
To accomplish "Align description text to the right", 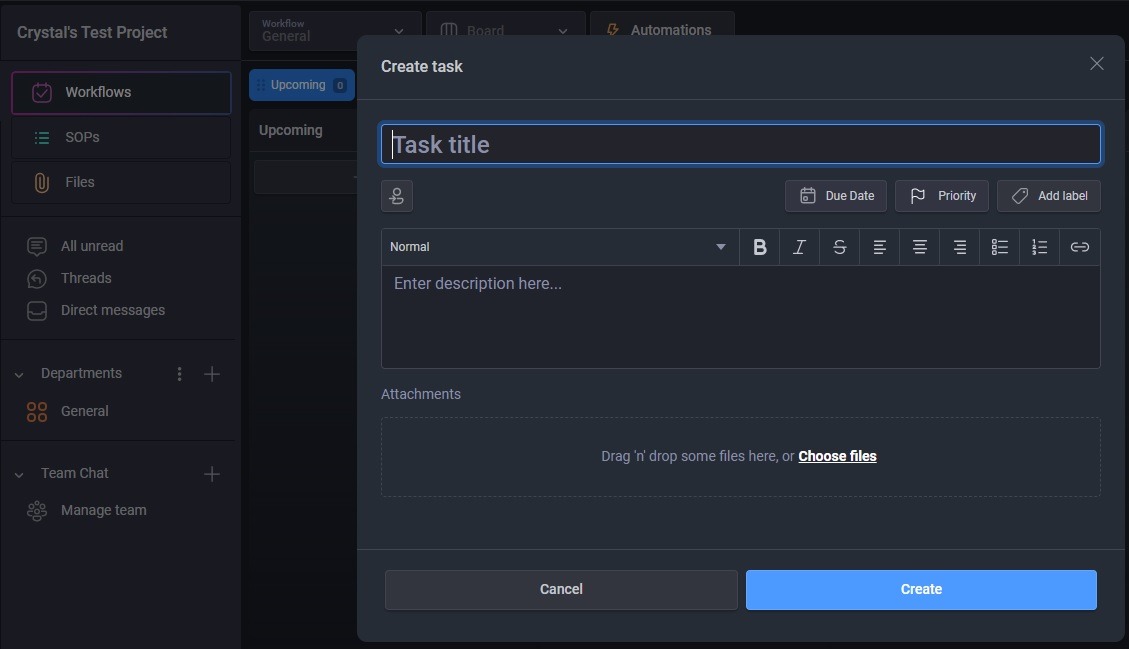I will click(x=960, y=246).
